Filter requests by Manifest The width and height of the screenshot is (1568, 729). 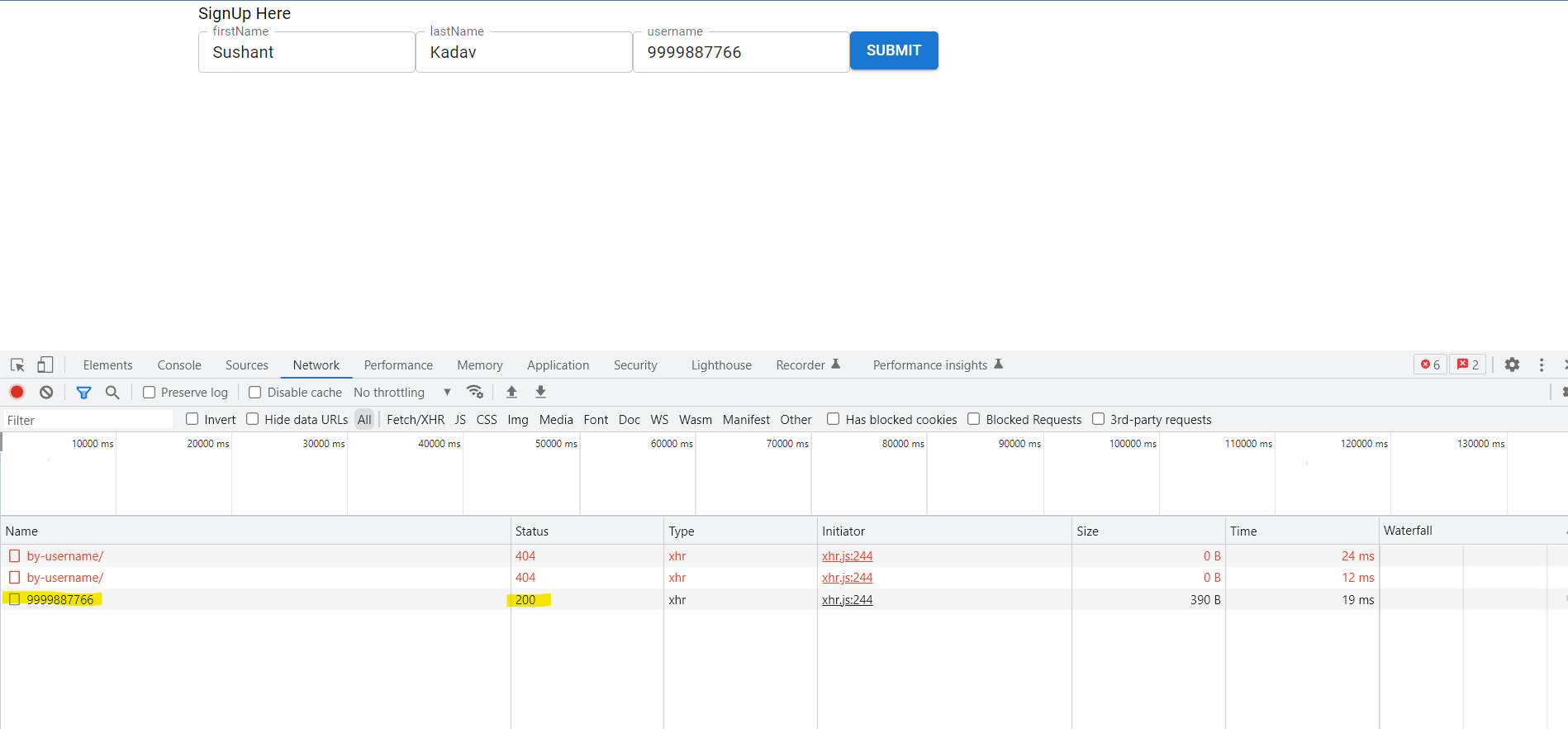coord(746,419)
